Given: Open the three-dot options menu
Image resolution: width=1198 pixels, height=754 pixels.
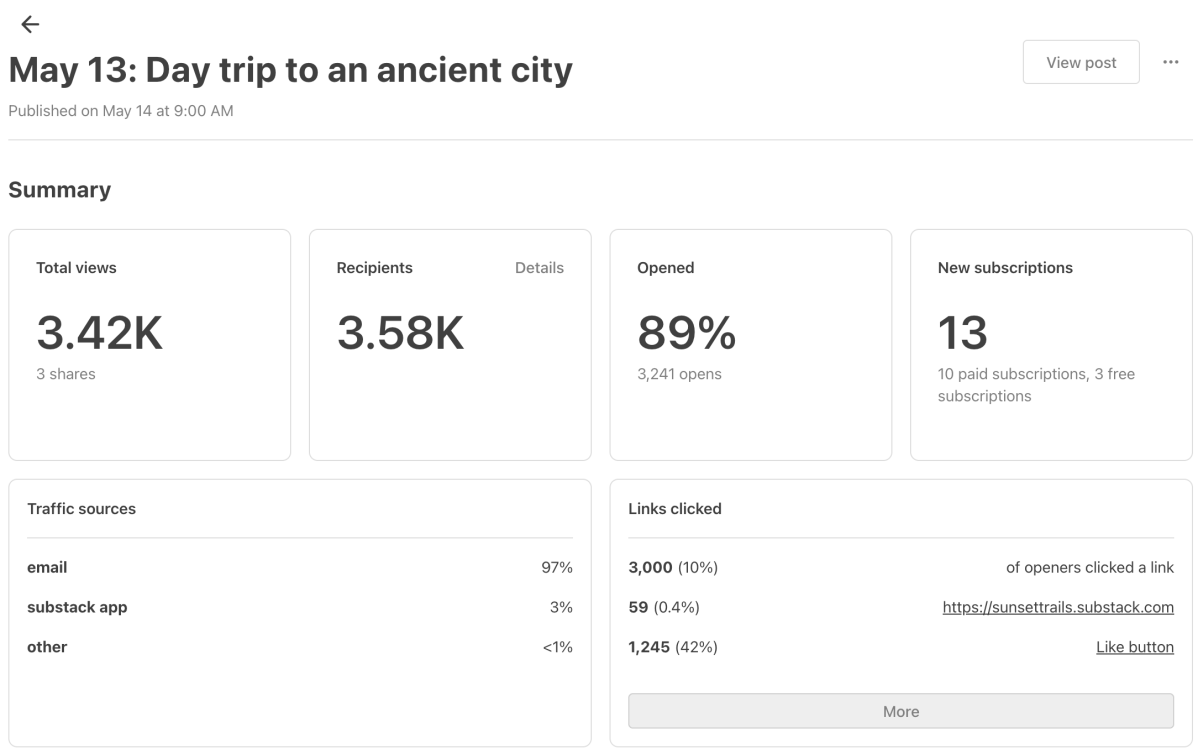Looking at the screenshot, I should coord(1170,62).
